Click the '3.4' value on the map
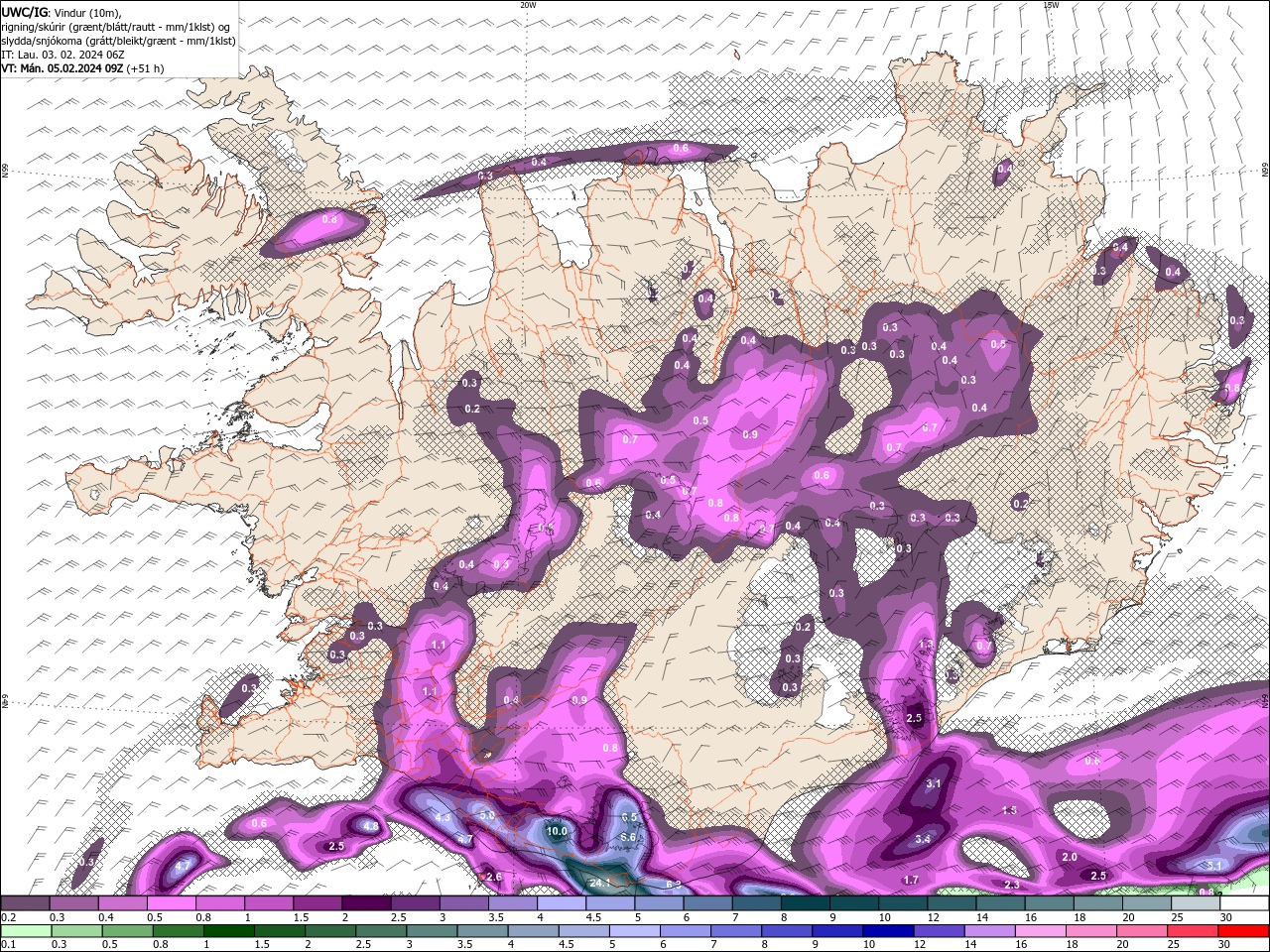1270x952 pixels. click(923, 839)
